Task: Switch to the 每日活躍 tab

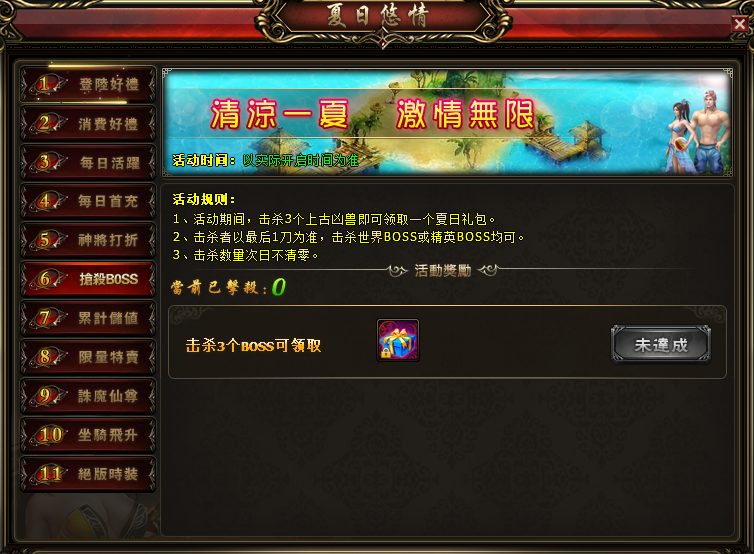Action: click(88, 163)
